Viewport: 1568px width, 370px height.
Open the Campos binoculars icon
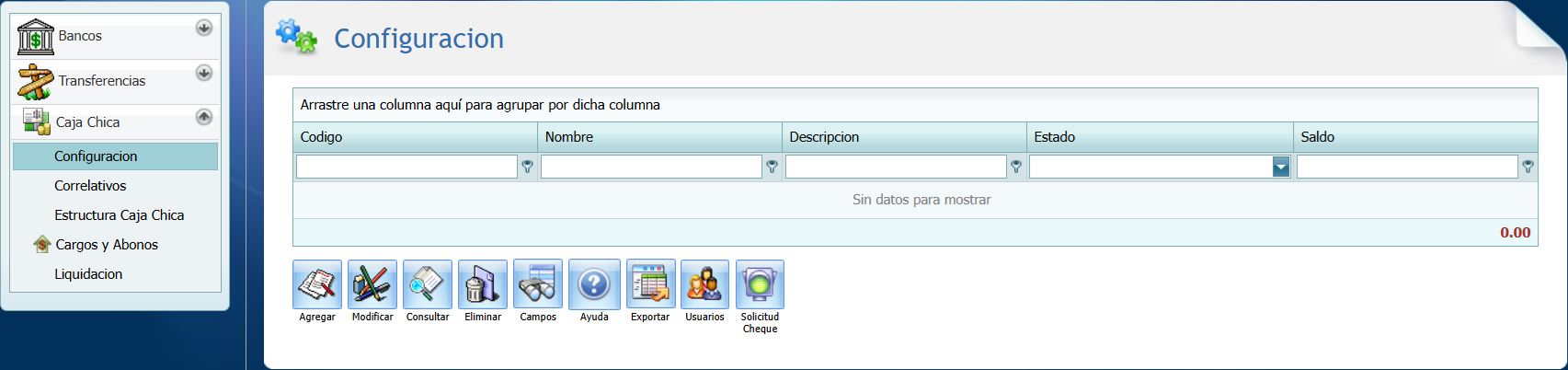click(x=538, y=284)
